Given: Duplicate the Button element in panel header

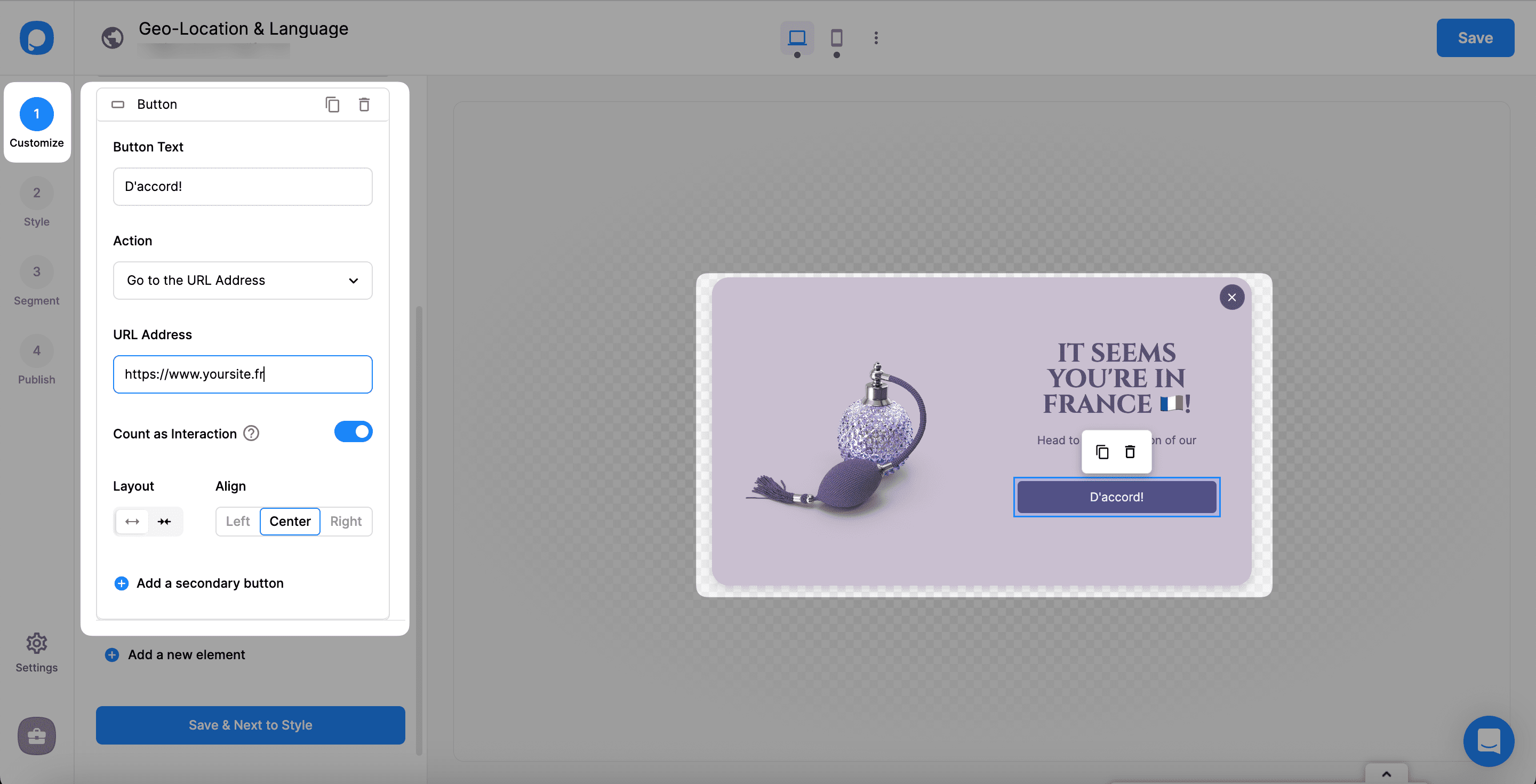Looking at the screenshot, I should pos(332,105).
